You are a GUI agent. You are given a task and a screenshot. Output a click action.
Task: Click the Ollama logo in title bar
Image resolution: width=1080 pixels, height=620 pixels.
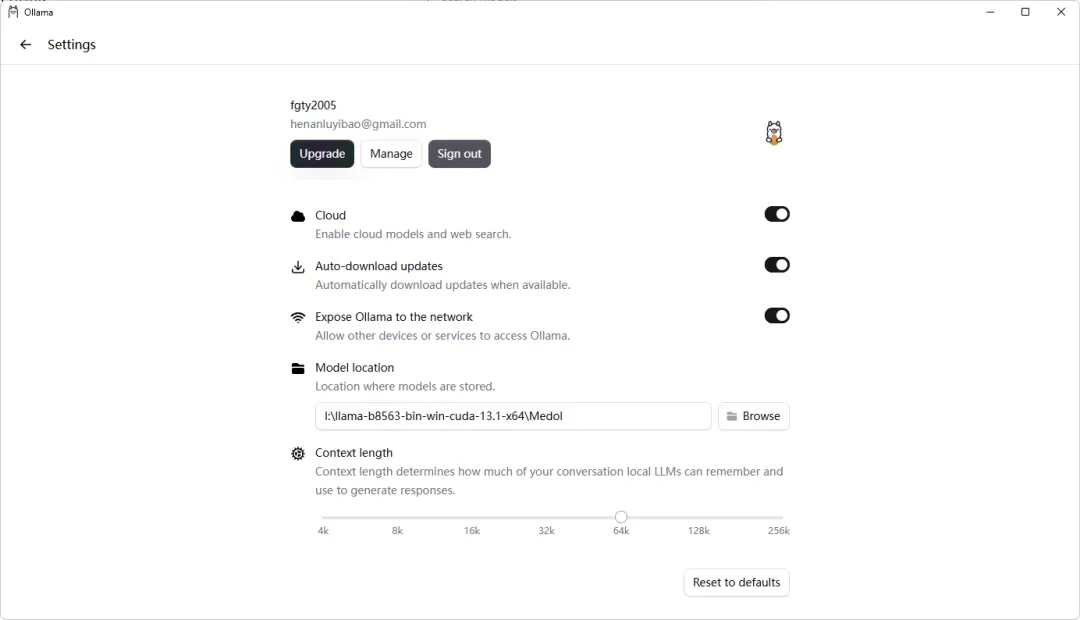[13, 12]
